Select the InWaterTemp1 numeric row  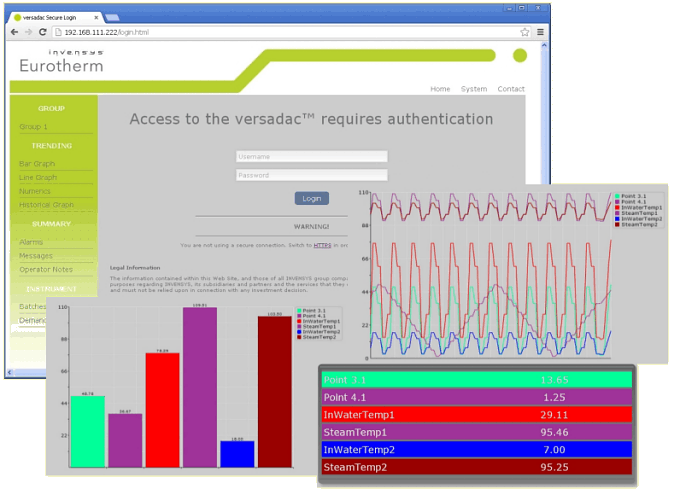[477, 415]
